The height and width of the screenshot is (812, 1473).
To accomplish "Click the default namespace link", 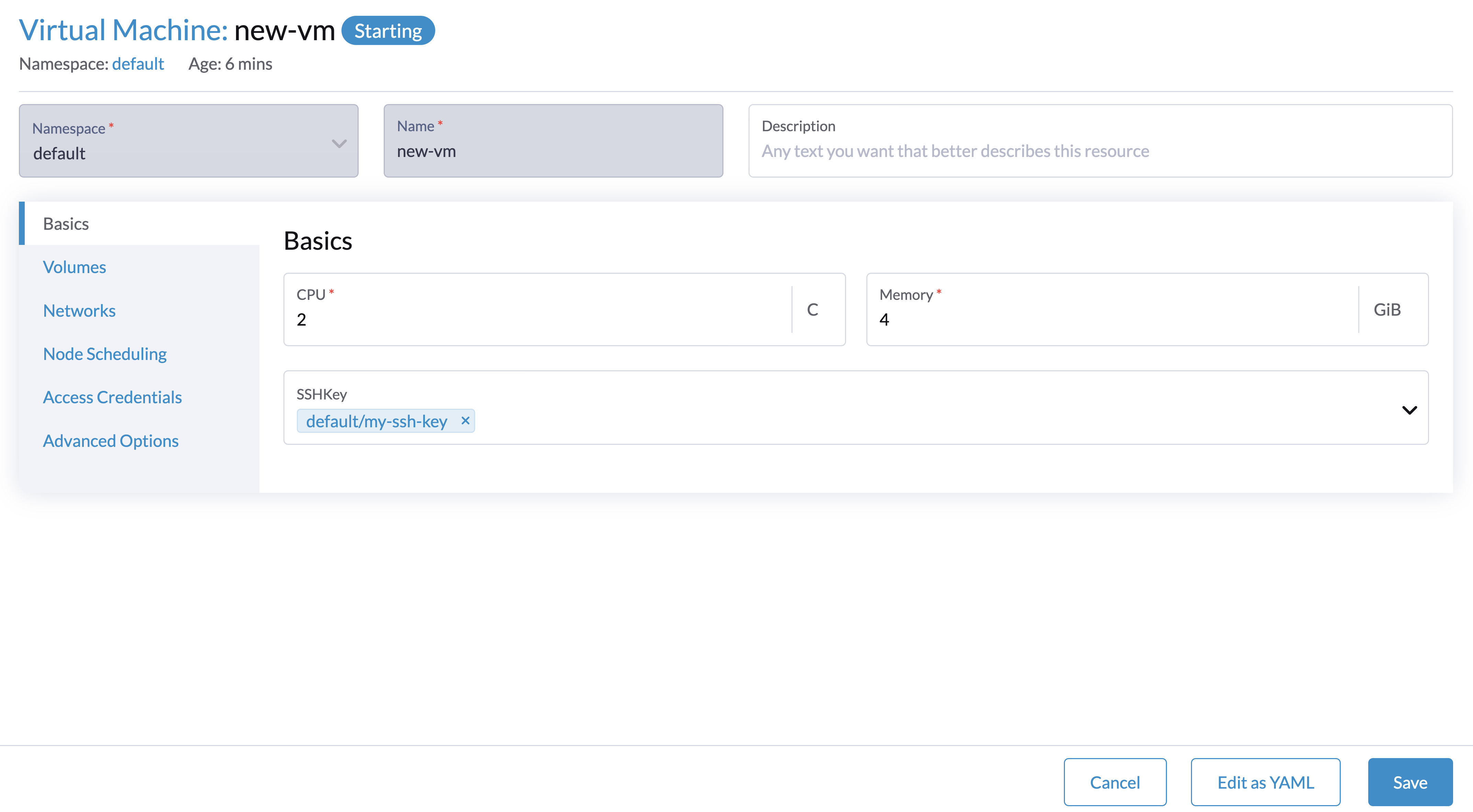I will [x=138, y=64].
